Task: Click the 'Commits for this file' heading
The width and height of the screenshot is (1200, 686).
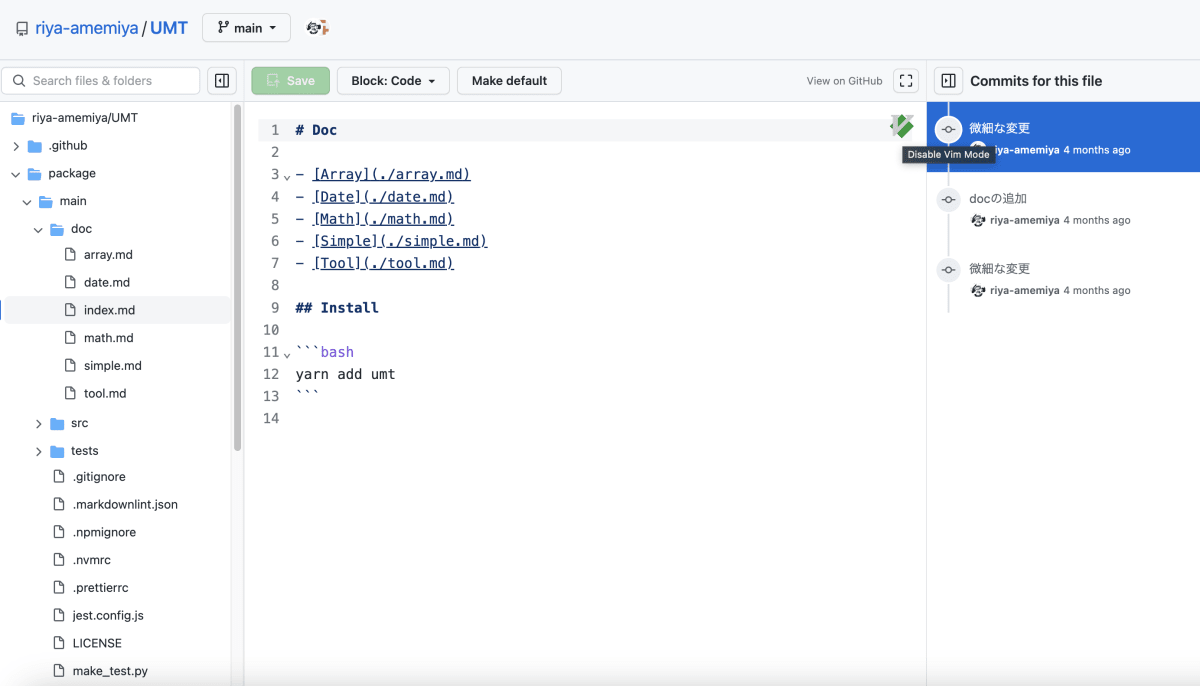Action: (1036, 81)
